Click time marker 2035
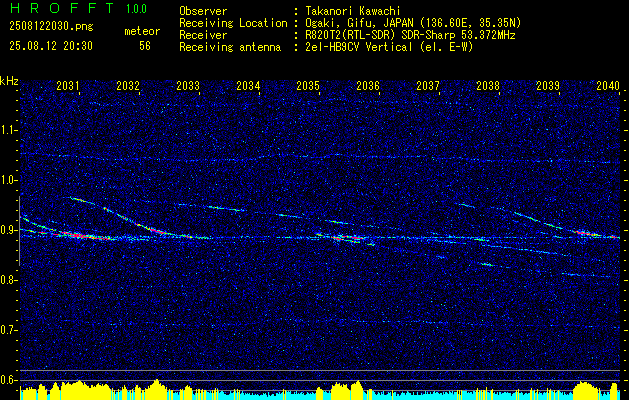Image resolution: width=629 pixels, height=400 pixels. pos(308,85)
